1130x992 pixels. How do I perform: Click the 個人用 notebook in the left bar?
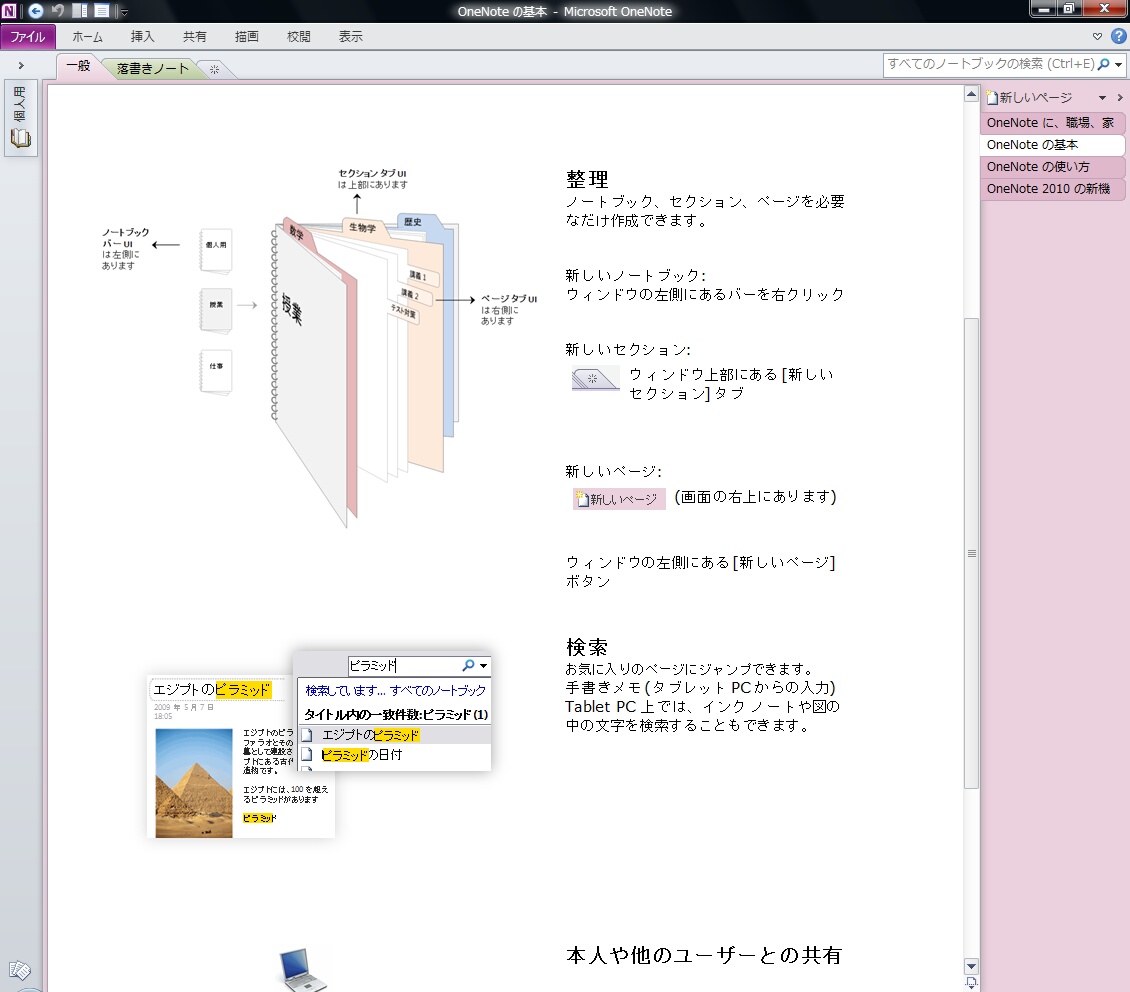pos(20,117)
